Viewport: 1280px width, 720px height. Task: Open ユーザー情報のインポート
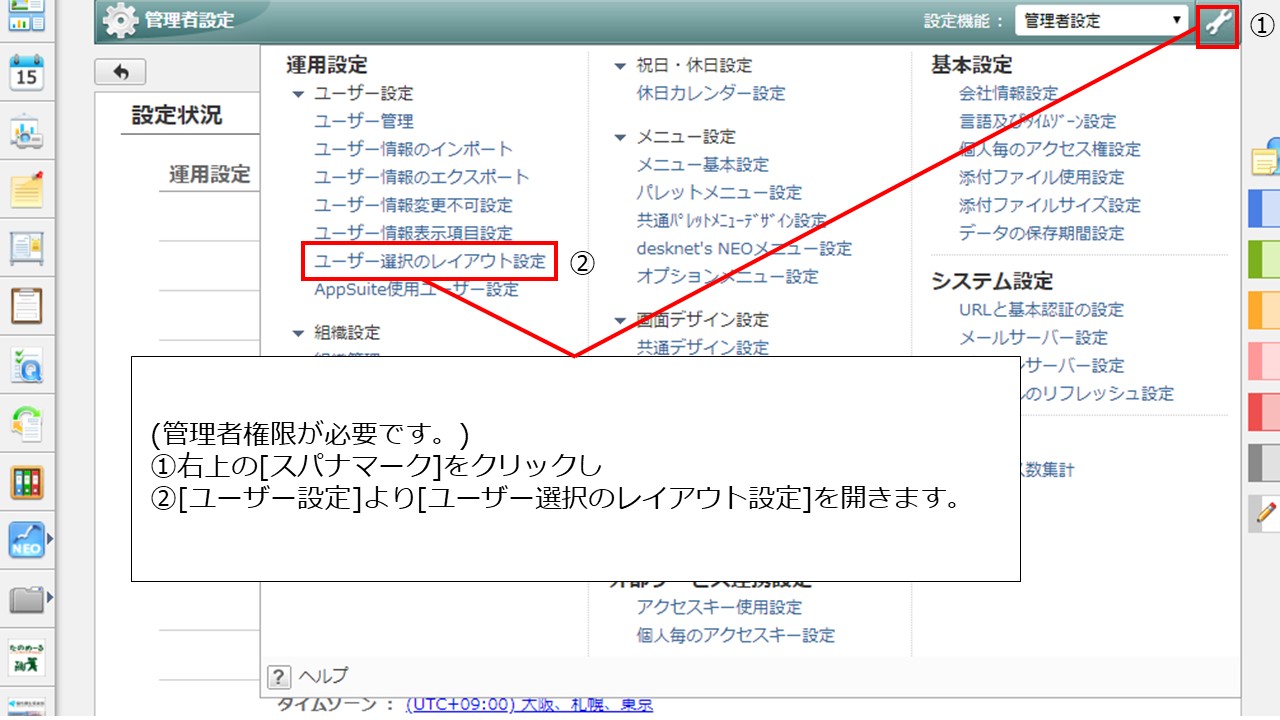pos(413,149)
